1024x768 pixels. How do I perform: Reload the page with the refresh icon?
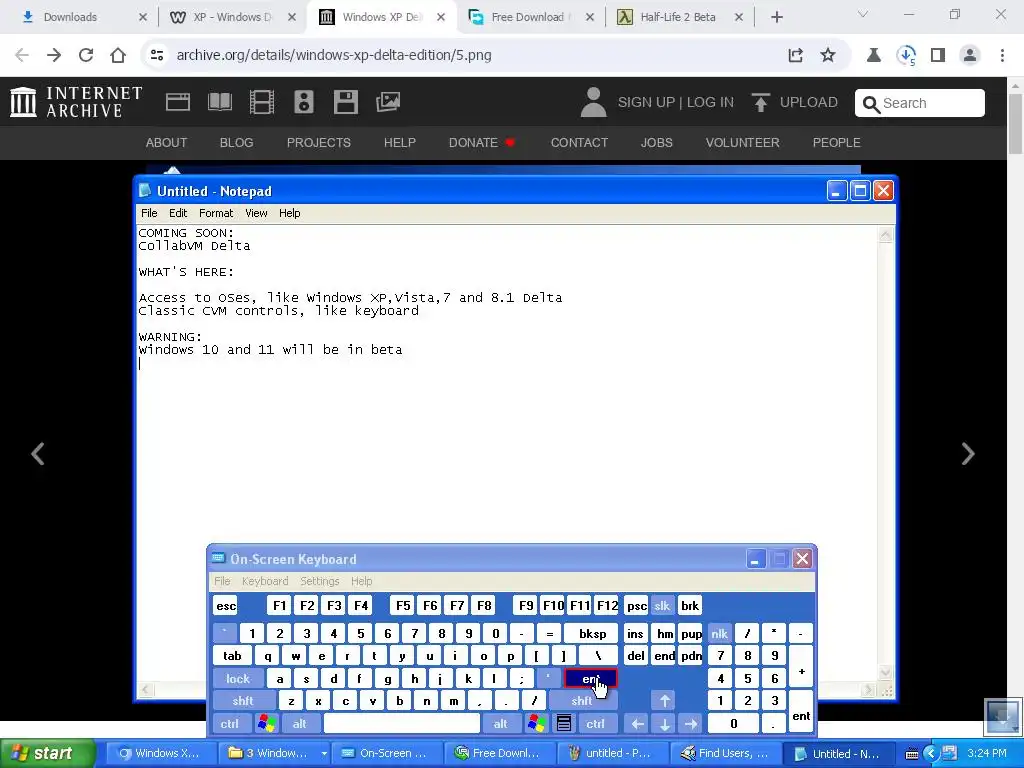86,55
